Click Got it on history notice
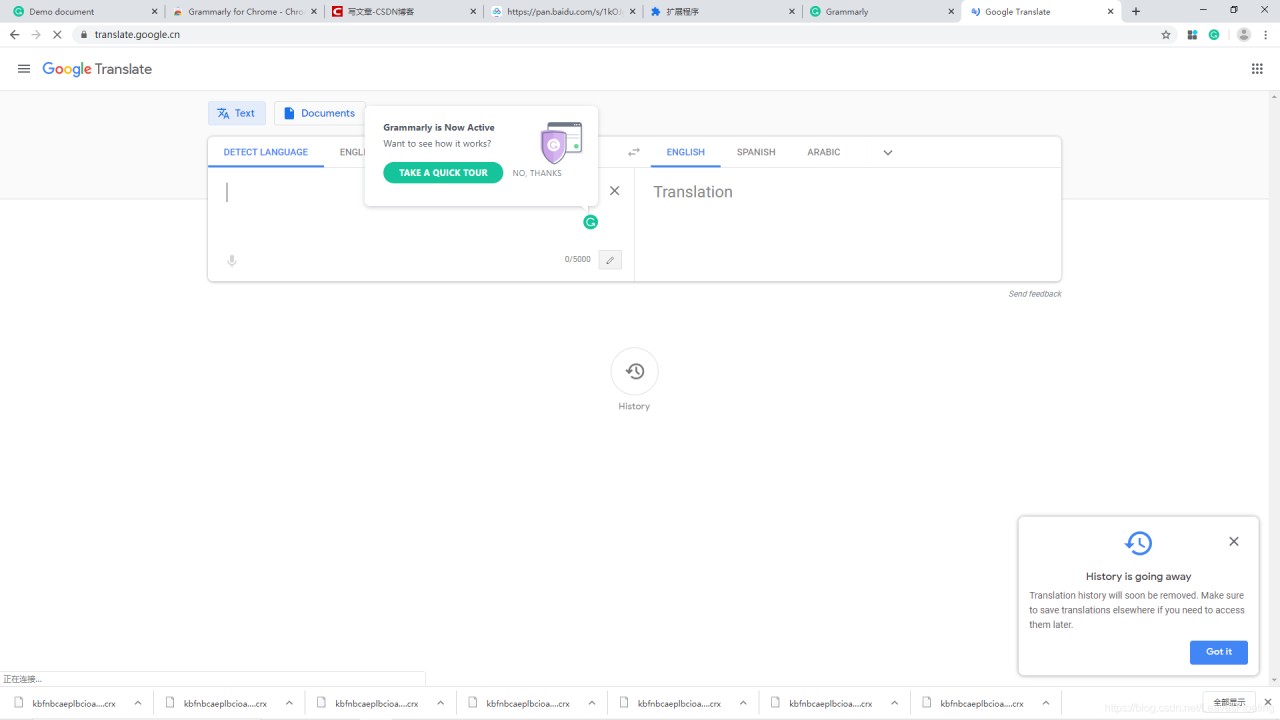 [1219, 652]
